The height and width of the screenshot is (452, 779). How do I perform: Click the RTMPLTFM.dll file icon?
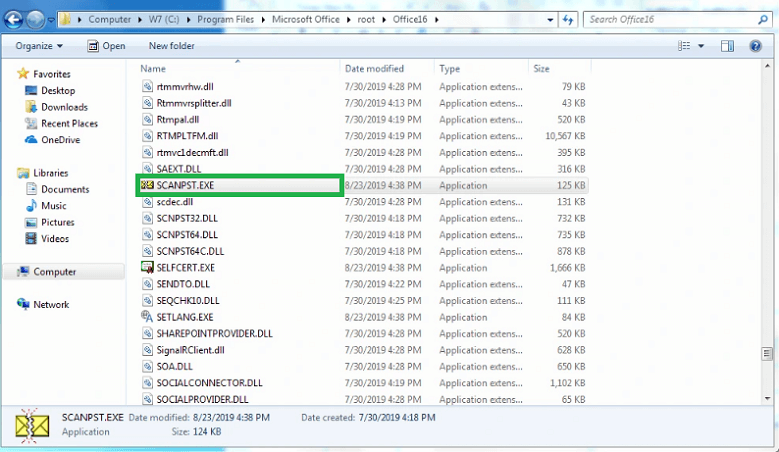pos(147,136)
